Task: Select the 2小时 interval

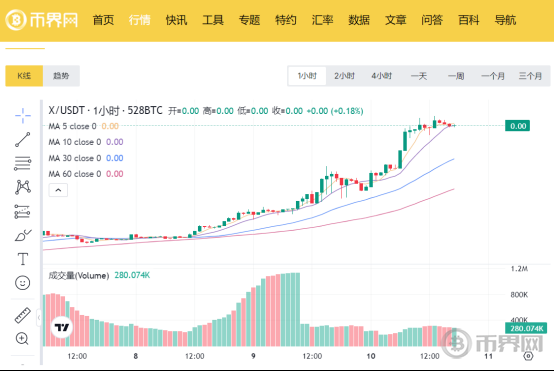Action: (344, 76)
